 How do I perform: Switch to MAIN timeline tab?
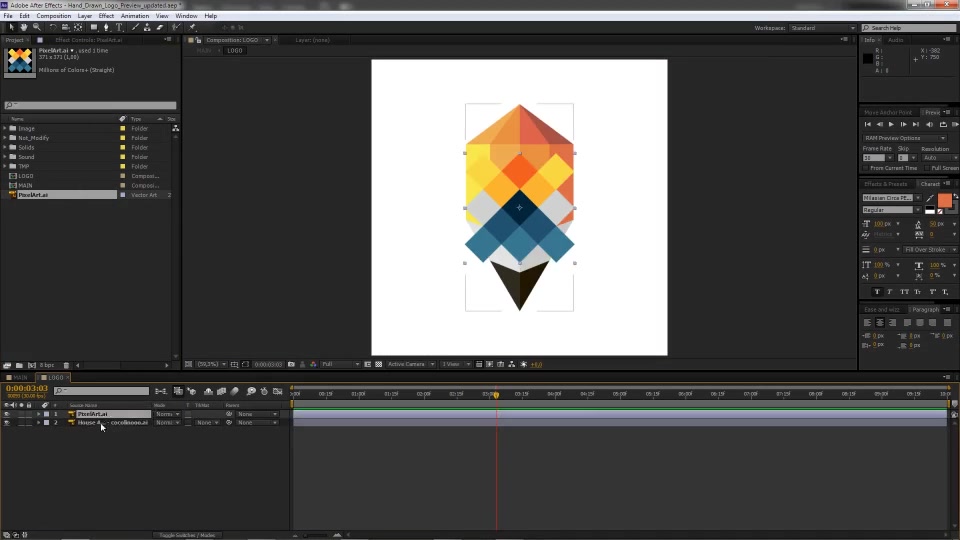coord(19,378)
